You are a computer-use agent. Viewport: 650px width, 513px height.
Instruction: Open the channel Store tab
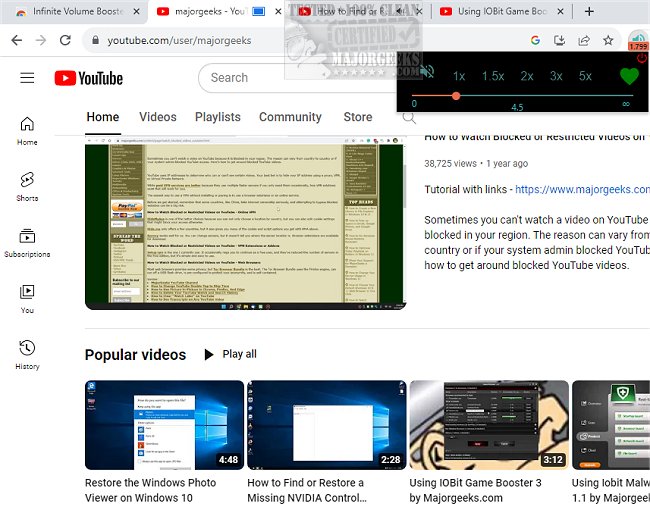pos(358,117)
